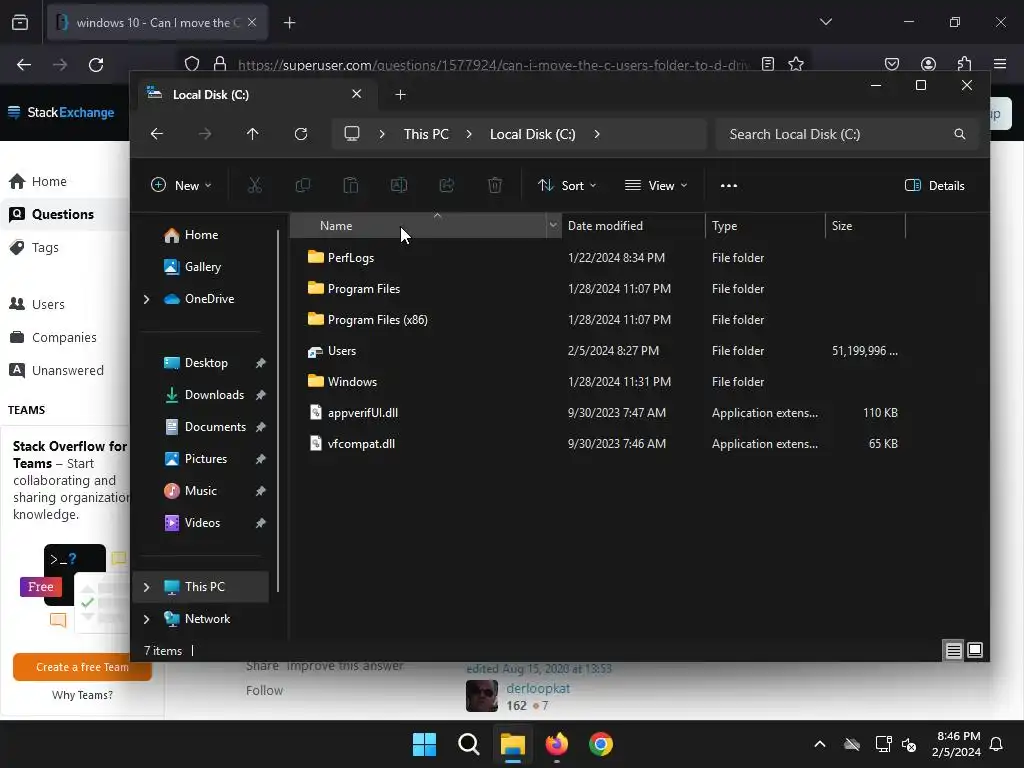This screenshot has width=1024, height=768.
Task: Click chevron after Local Disk (C:) in address bar
Action: point(597,134)
